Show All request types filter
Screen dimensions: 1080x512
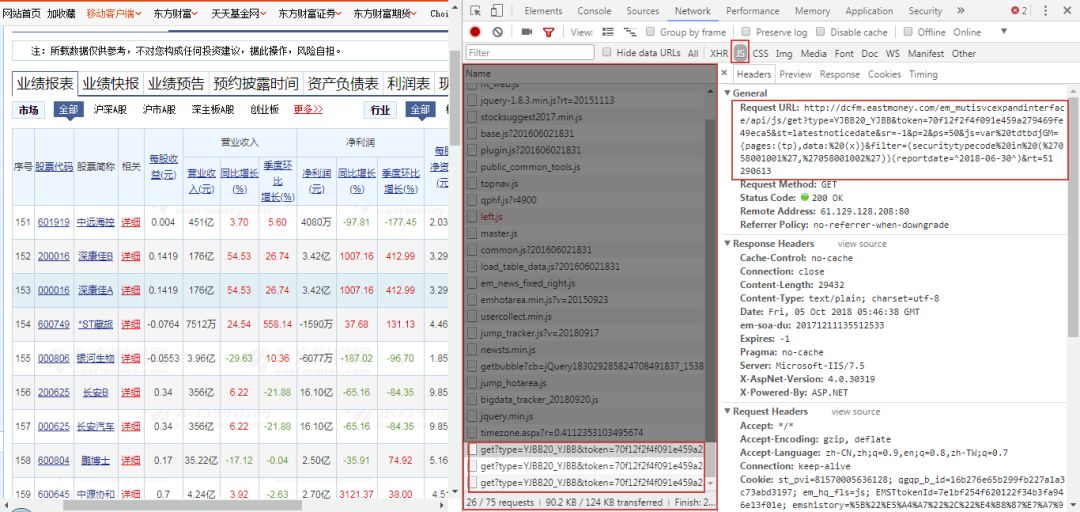[x=692, y=53]
